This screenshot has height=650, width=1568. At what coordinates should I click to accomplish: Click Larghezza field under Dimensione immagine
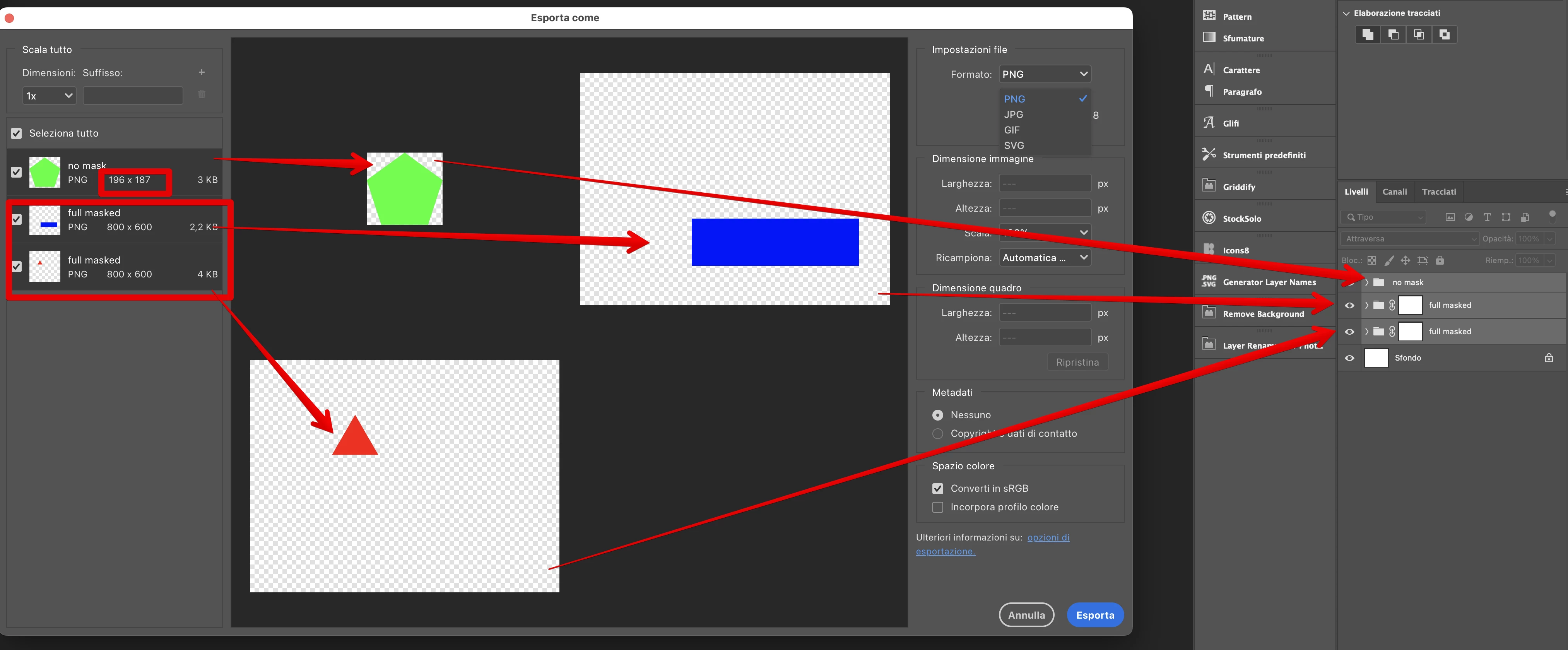tap(1045, 183)
